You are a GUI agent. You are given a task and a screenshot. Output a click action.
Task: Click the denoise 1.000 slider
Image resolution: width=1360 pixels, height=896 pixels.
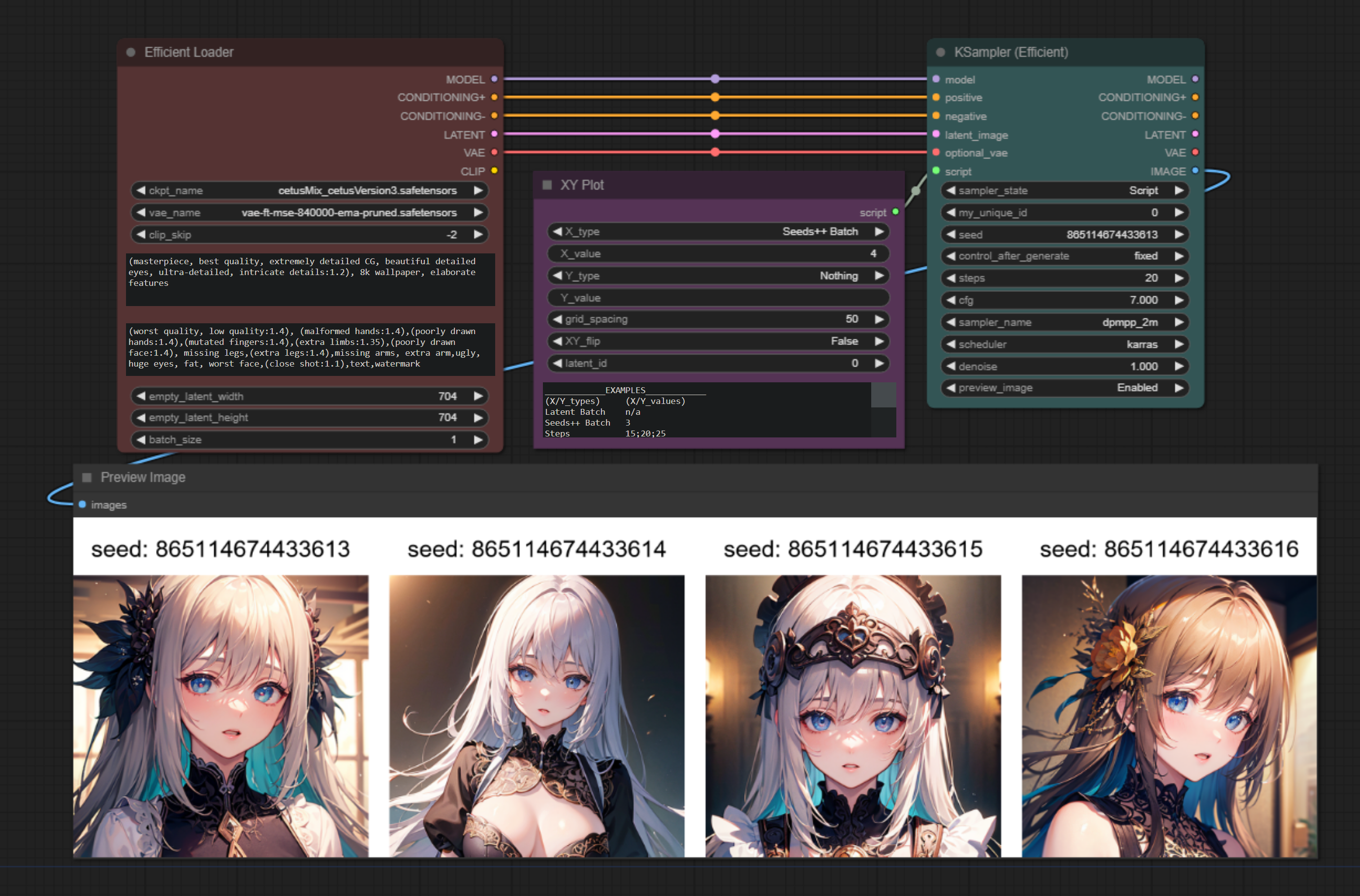[1065, 366]
